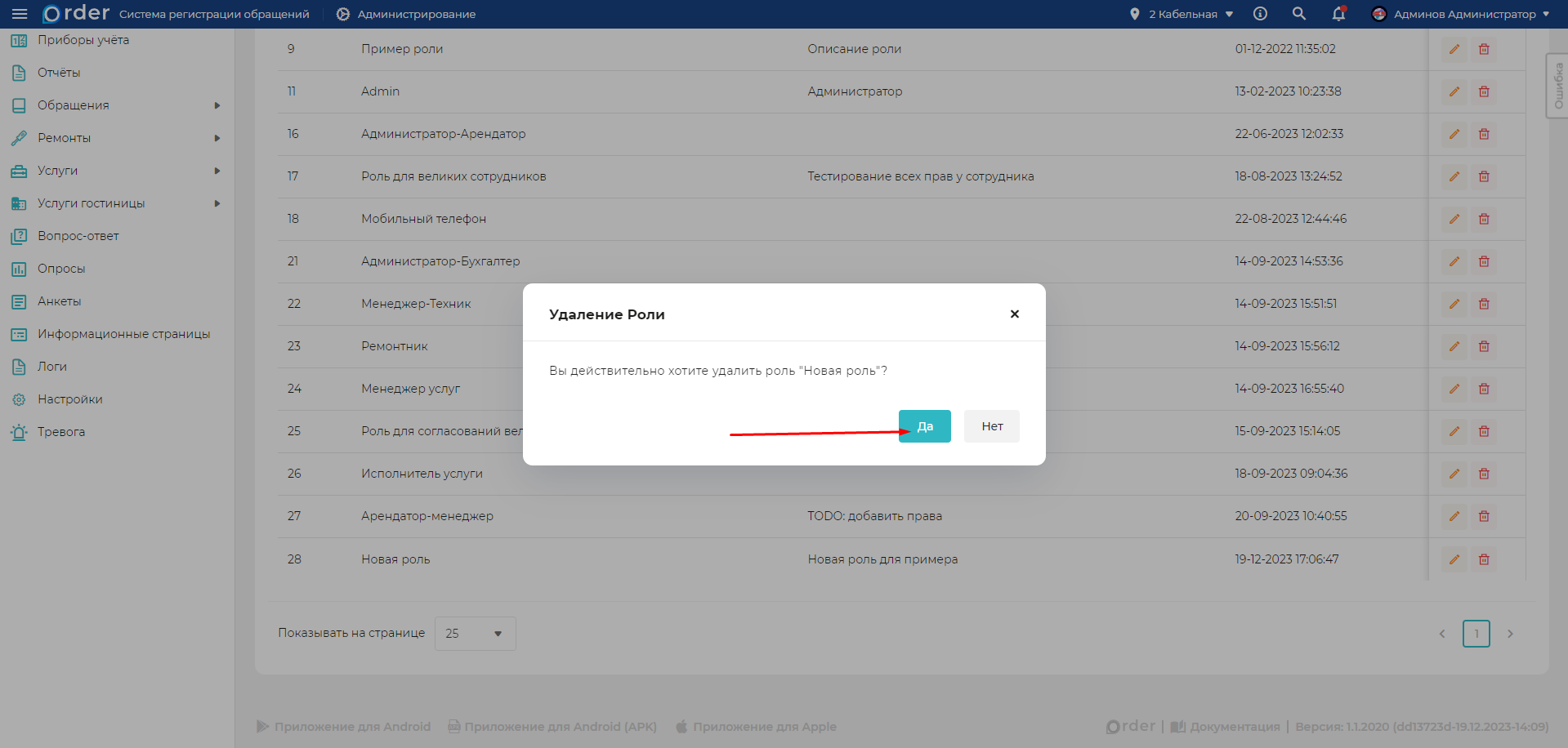
Task: Click the notification bell icon
Action: (x=1338, y=14)
